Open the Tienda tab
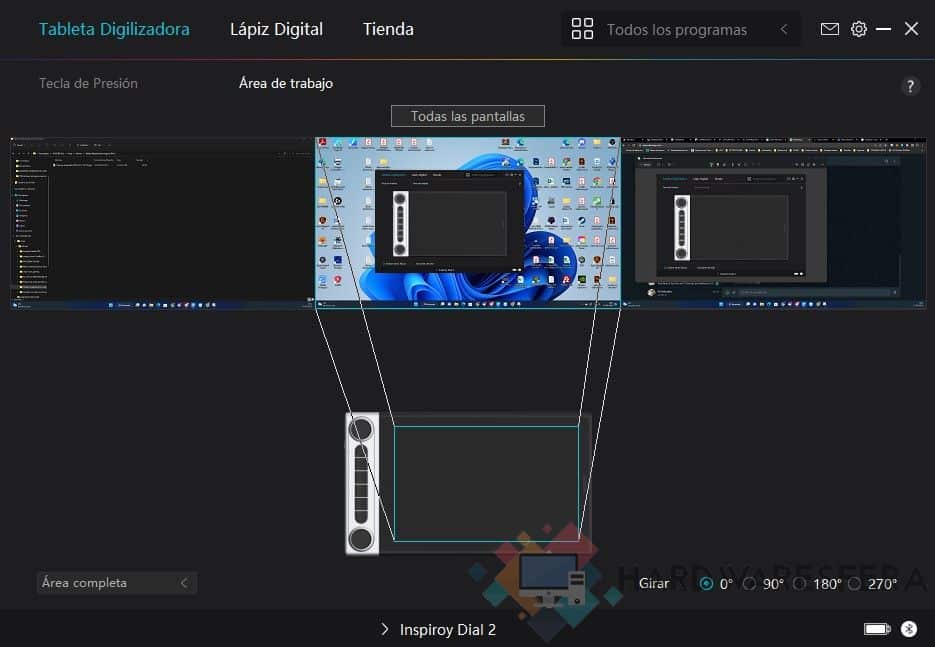The image size is (935, 647). [x=388, y=29]
